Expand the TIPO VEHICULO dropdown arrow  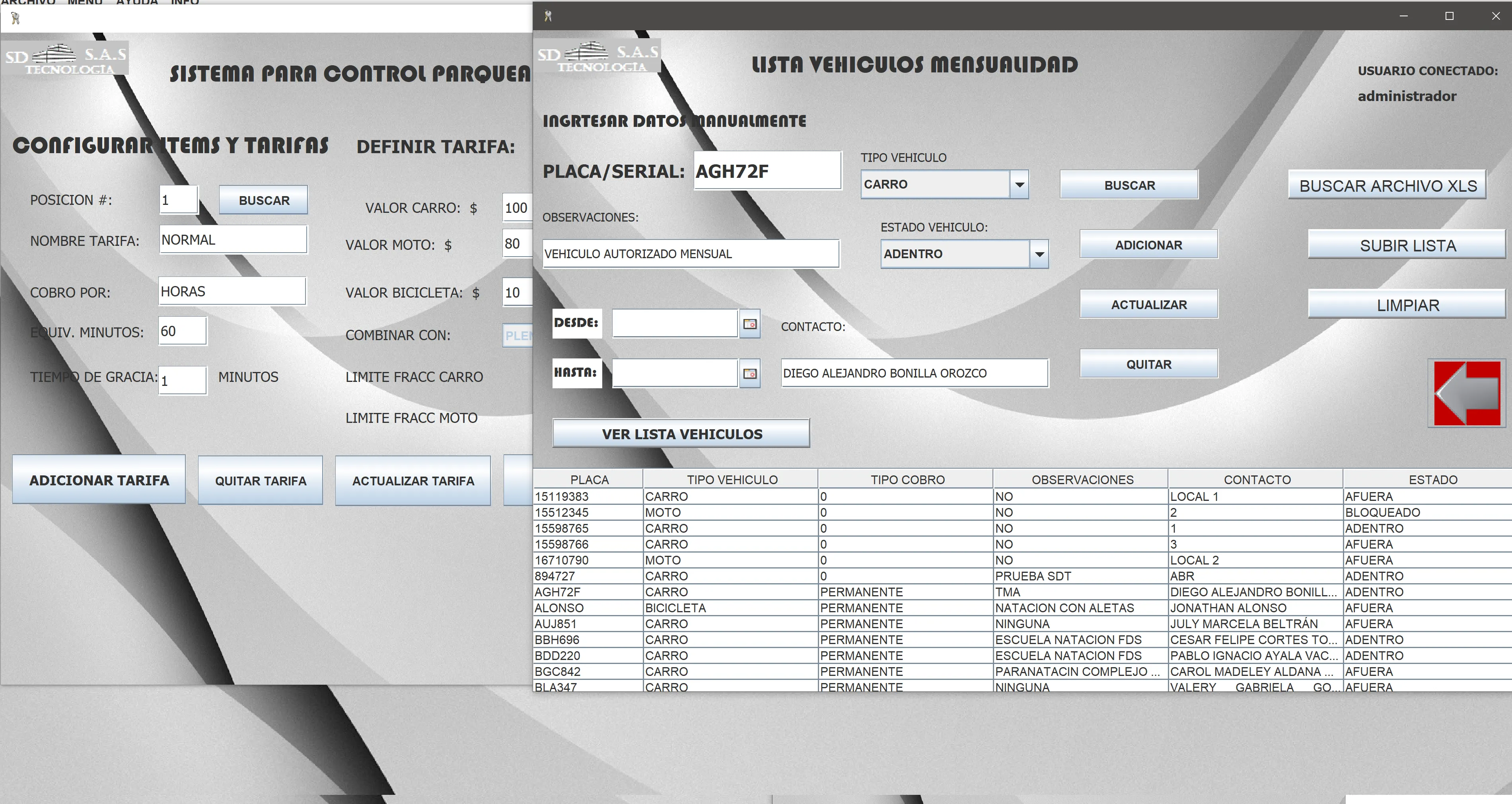(x=1020, y=184)
